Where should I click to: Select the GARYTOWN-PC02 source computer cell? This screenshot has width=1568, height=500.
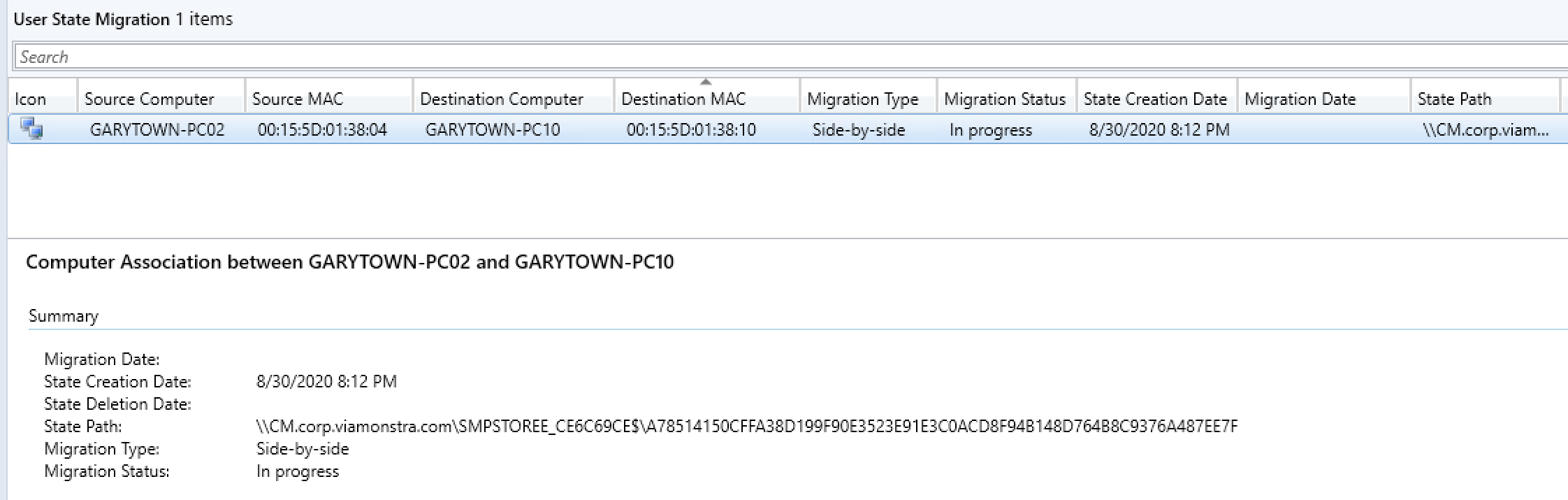point(157,130)
